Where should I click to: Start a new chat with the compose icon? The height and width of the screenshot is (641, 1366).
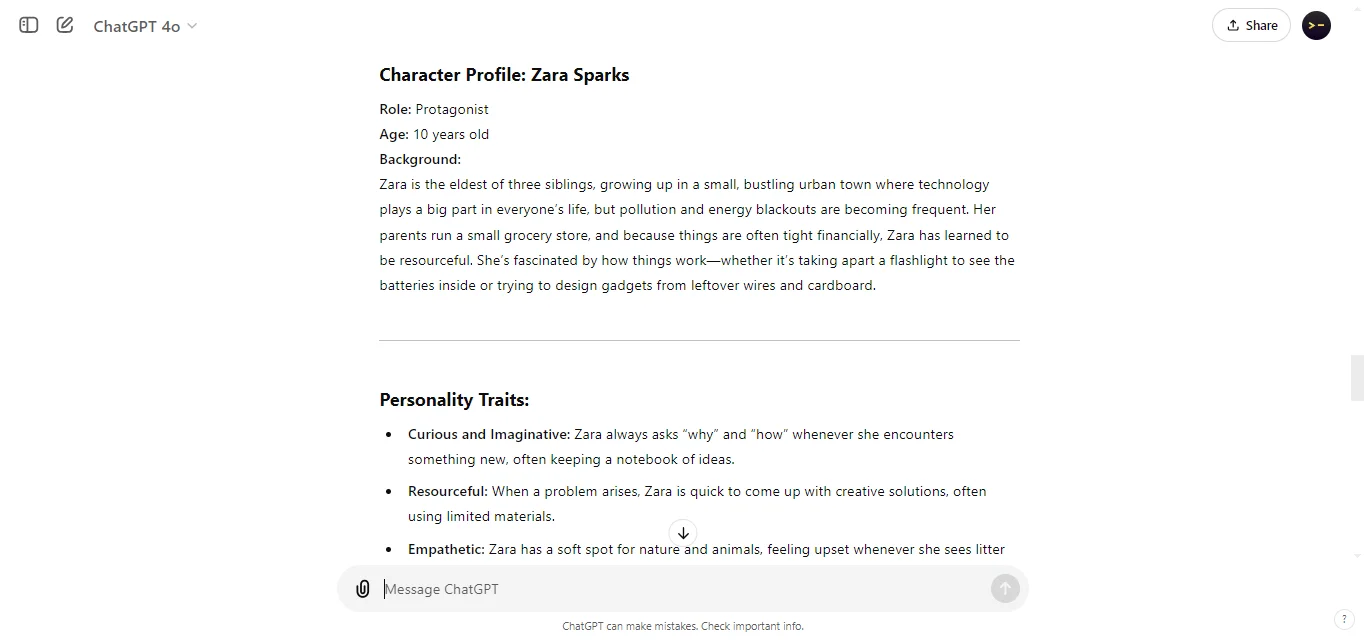coord(64,25)
